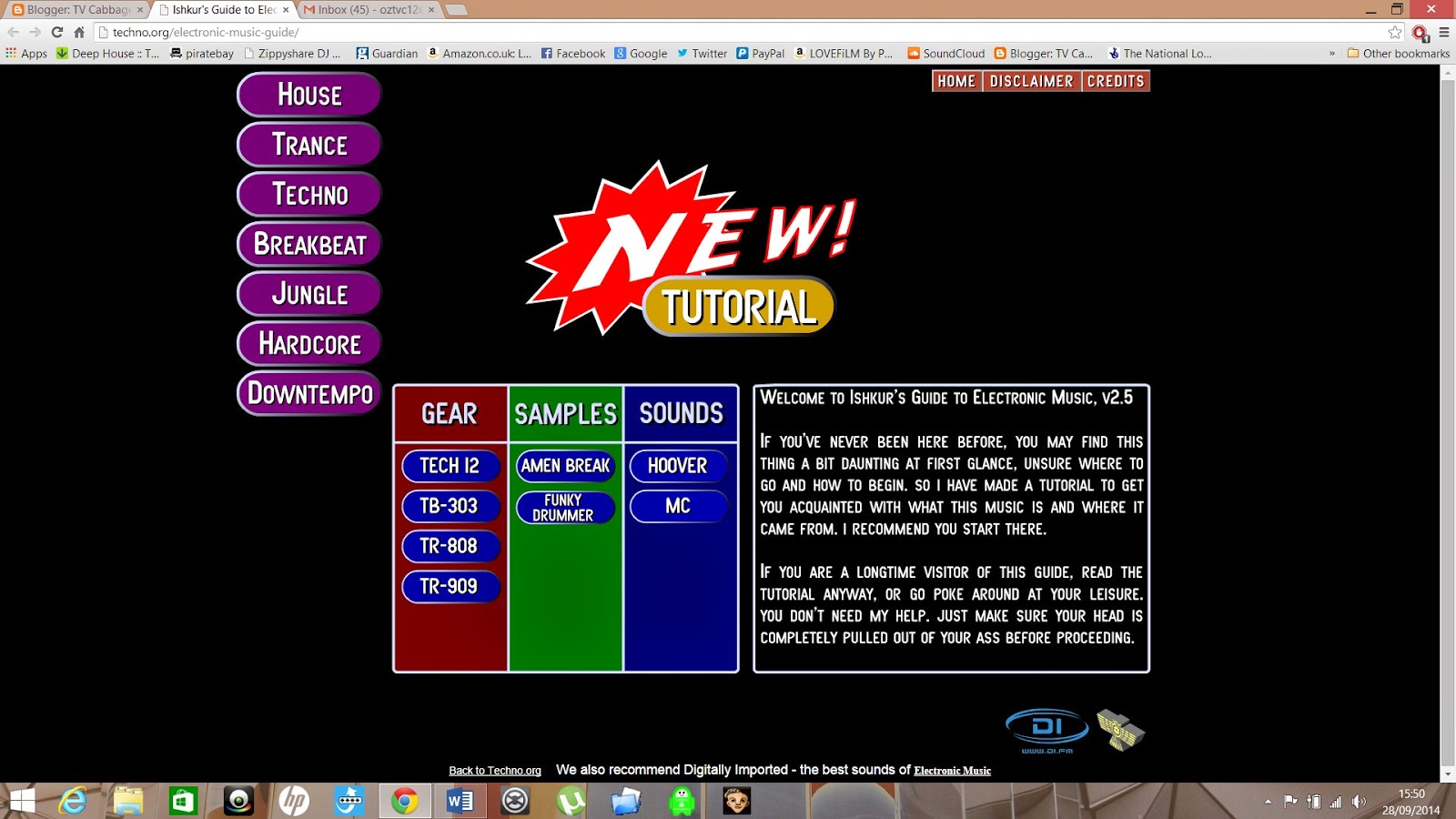Click the browser forward arrow

35,32
